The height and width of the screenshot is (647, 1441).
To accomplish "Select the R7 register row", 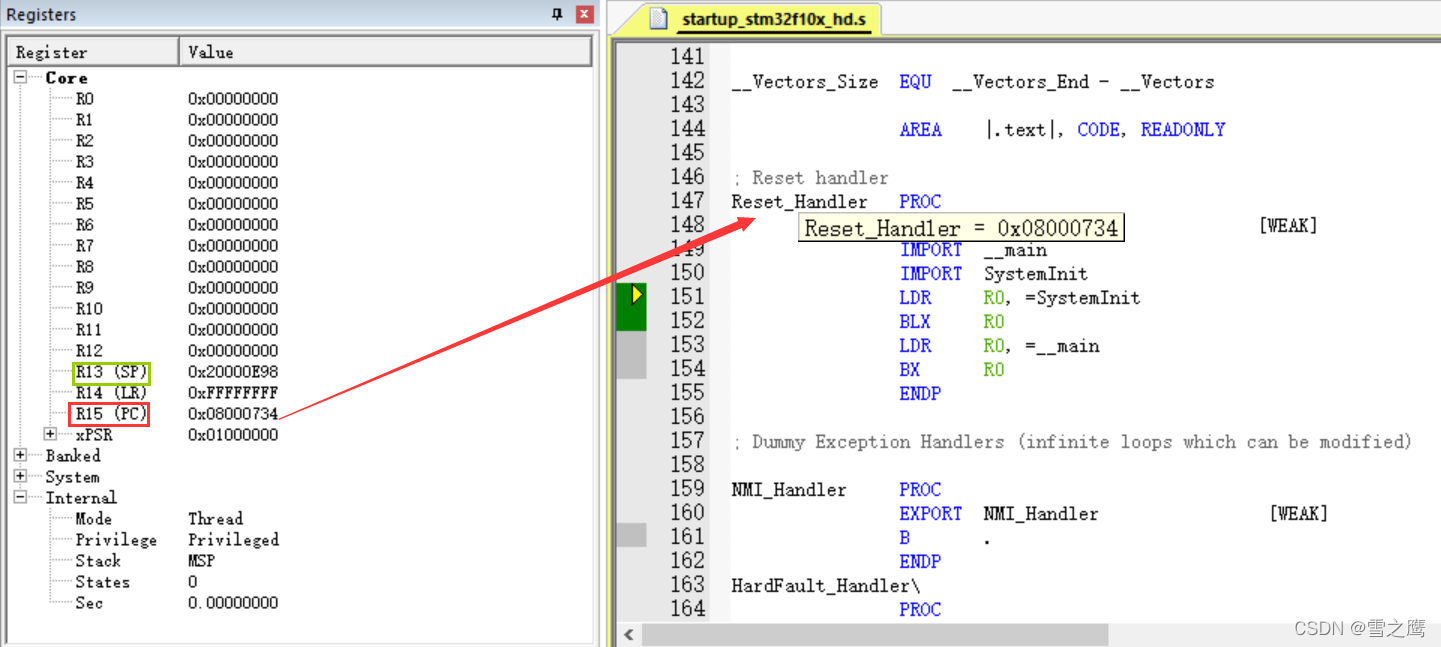I will coord(300,245).
